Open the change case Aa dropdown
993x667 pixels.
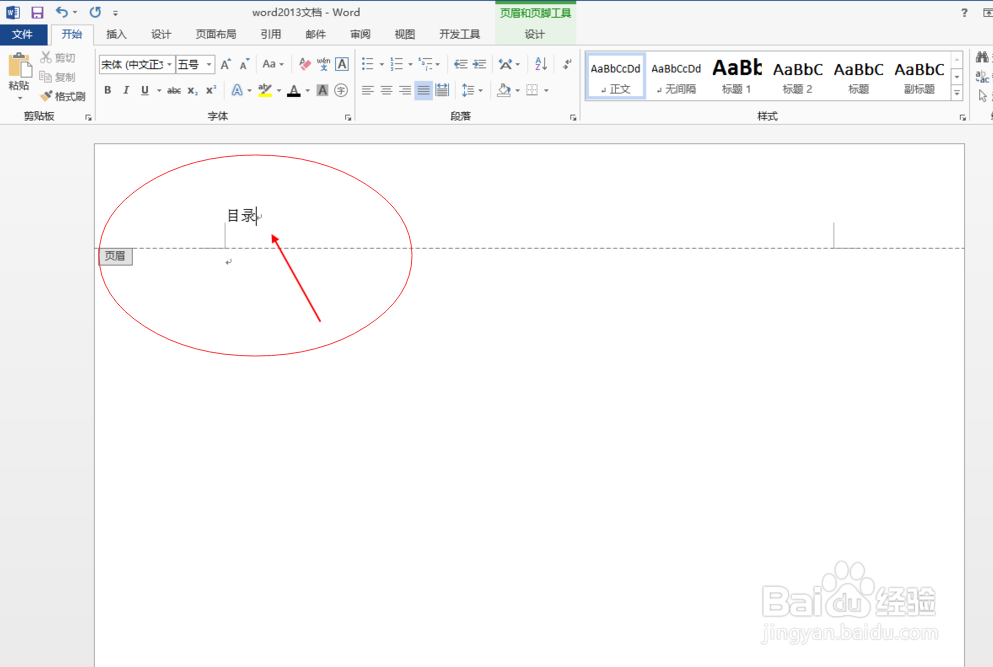point(273,64)
